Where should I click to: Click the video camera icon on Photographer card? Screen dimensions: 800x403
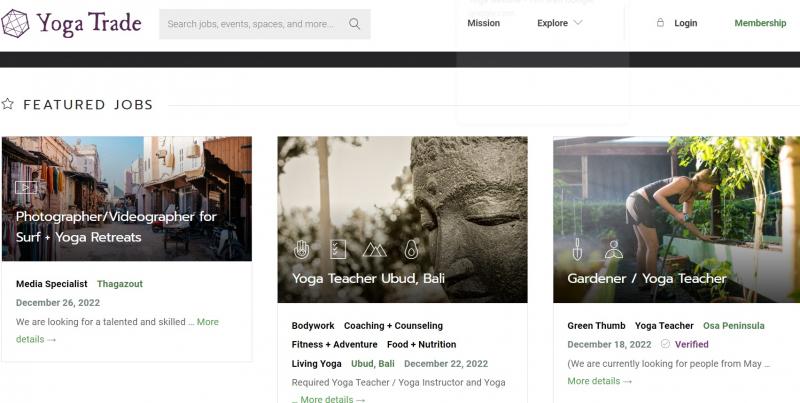point(26,187)
